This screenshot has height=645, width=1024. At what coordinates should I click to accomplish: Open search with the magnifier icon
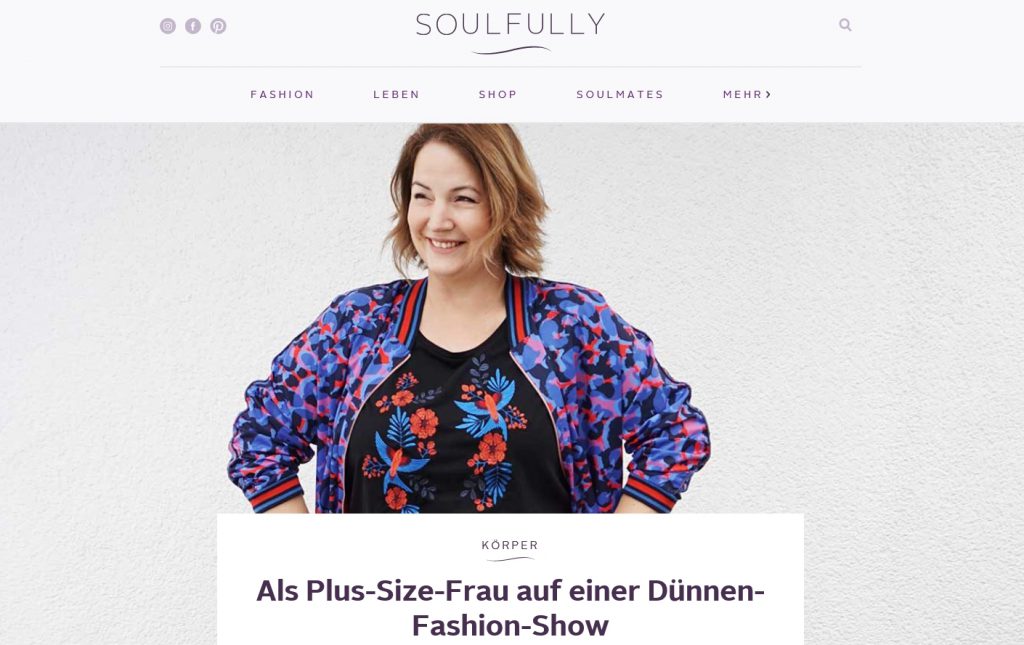click(x=845, y=25)
